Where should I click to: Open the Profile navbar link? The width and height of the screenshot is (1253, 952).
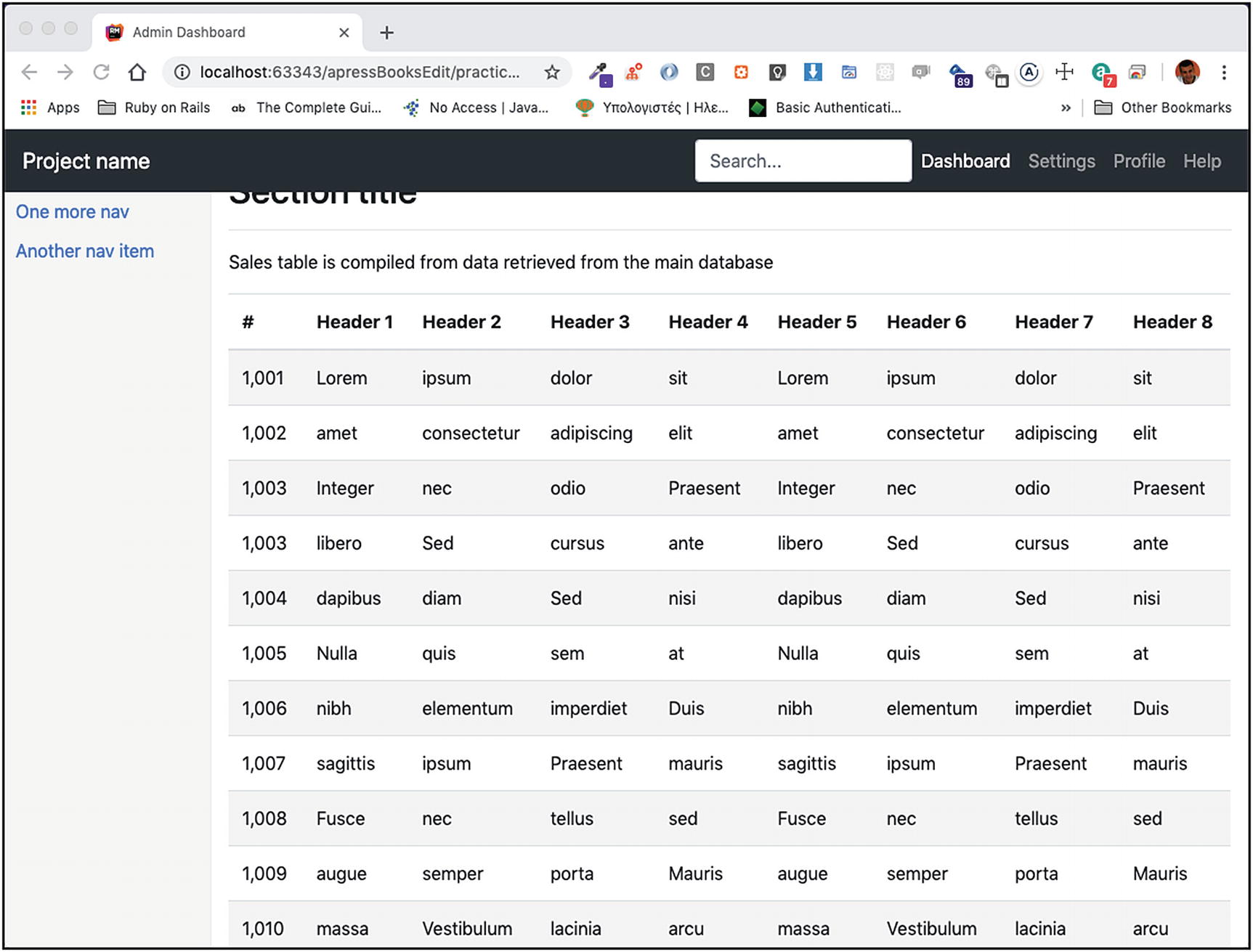(1139, 160)
